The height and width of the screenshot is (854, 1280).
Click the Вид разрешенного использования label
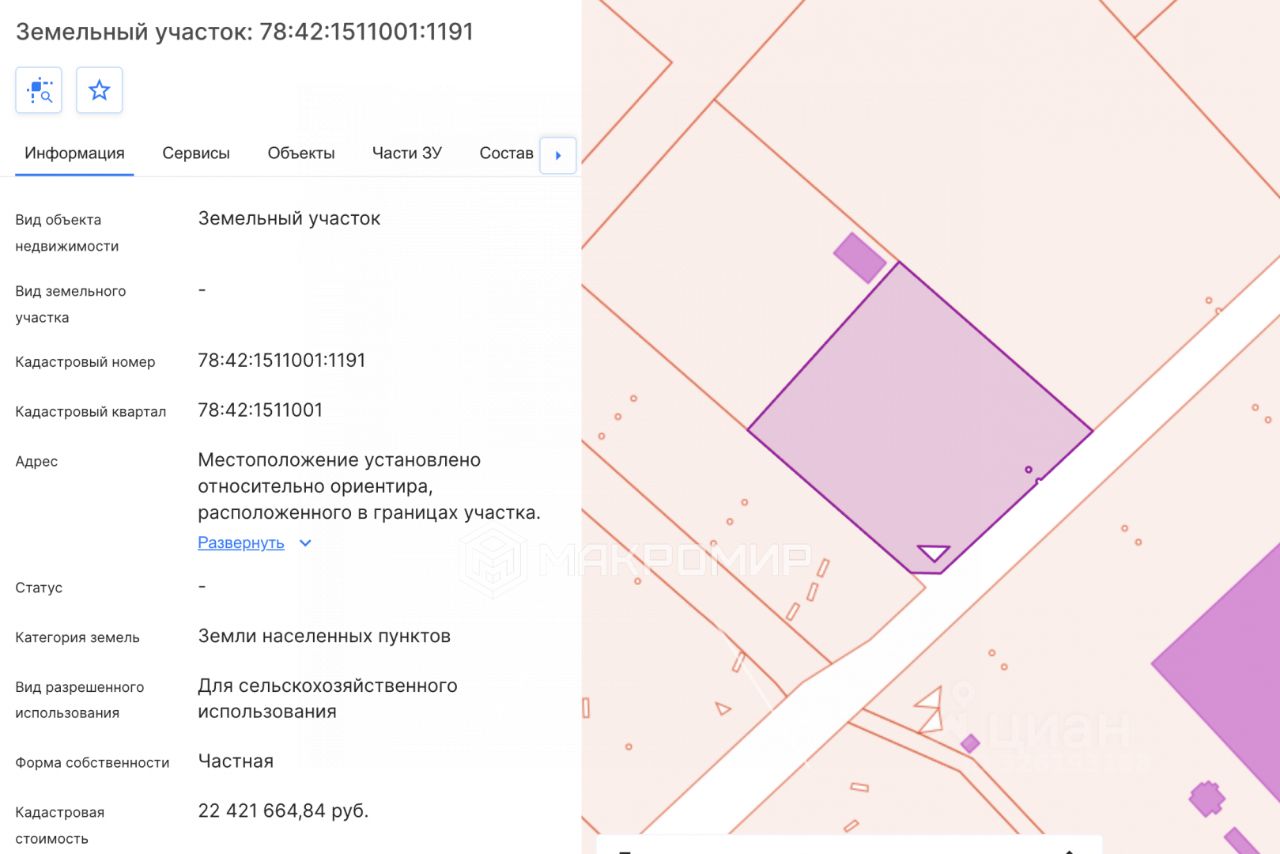click(80, 700)
